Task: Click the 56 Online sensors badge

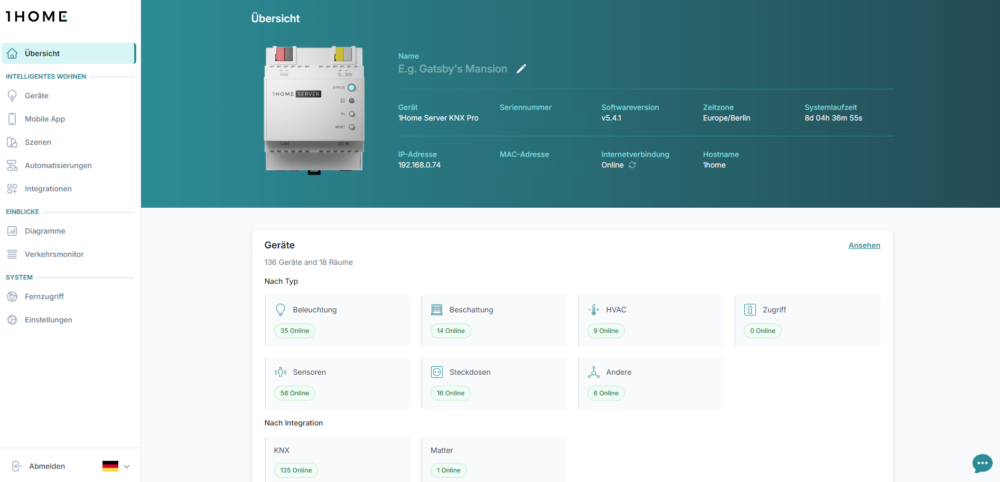Action: pos(294,393)
